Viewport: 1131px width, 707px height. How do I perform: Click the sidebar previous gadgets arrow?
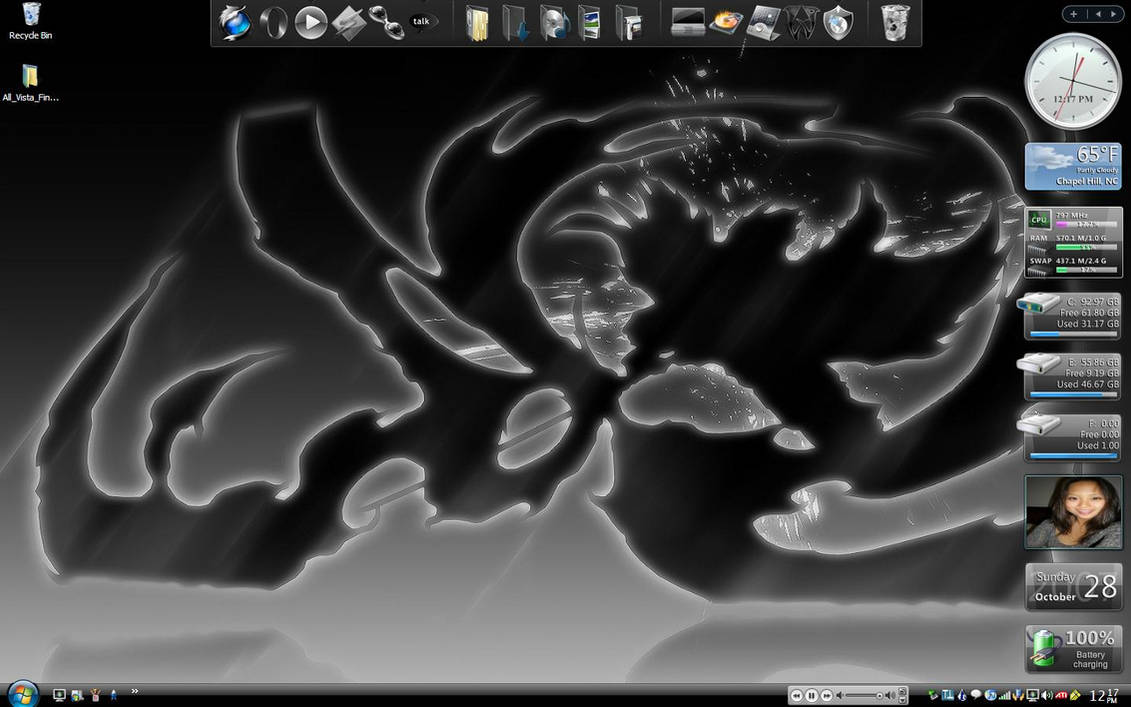tap(1098, 14)
